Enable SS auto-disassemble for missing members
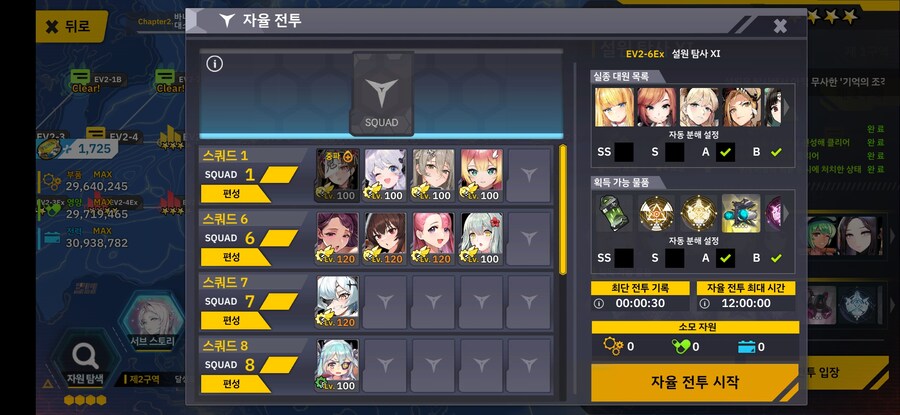The height and width of the screenshot is (415, 900). tap(624, 152)
